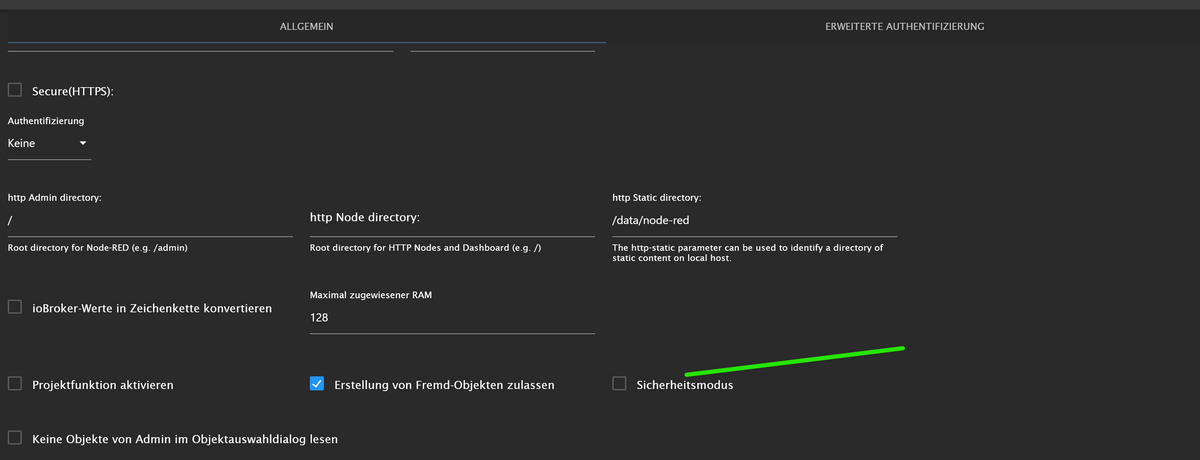Enable the Secure(HTTPS) checkbox

15,90
